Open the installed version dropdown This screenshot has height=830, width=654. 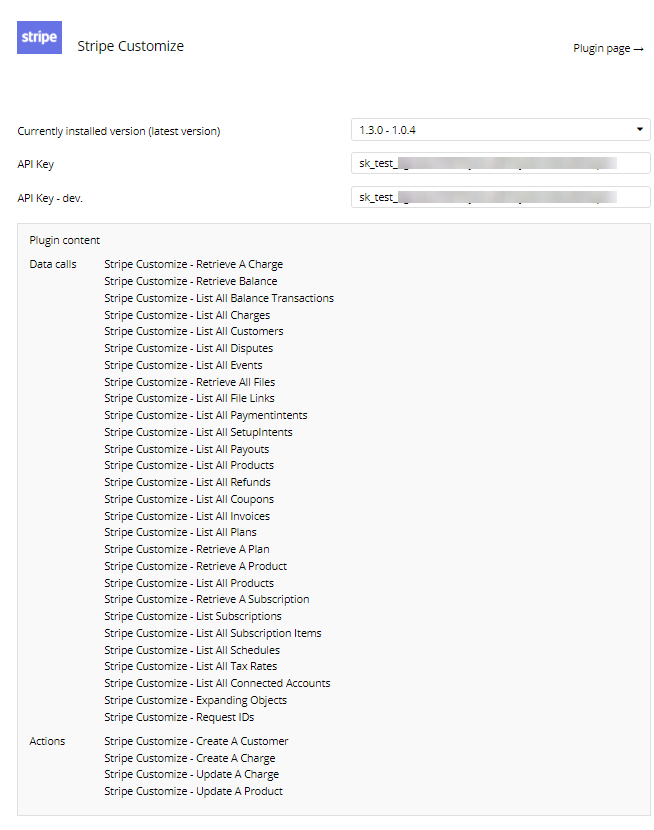click(x=500, y=130)
